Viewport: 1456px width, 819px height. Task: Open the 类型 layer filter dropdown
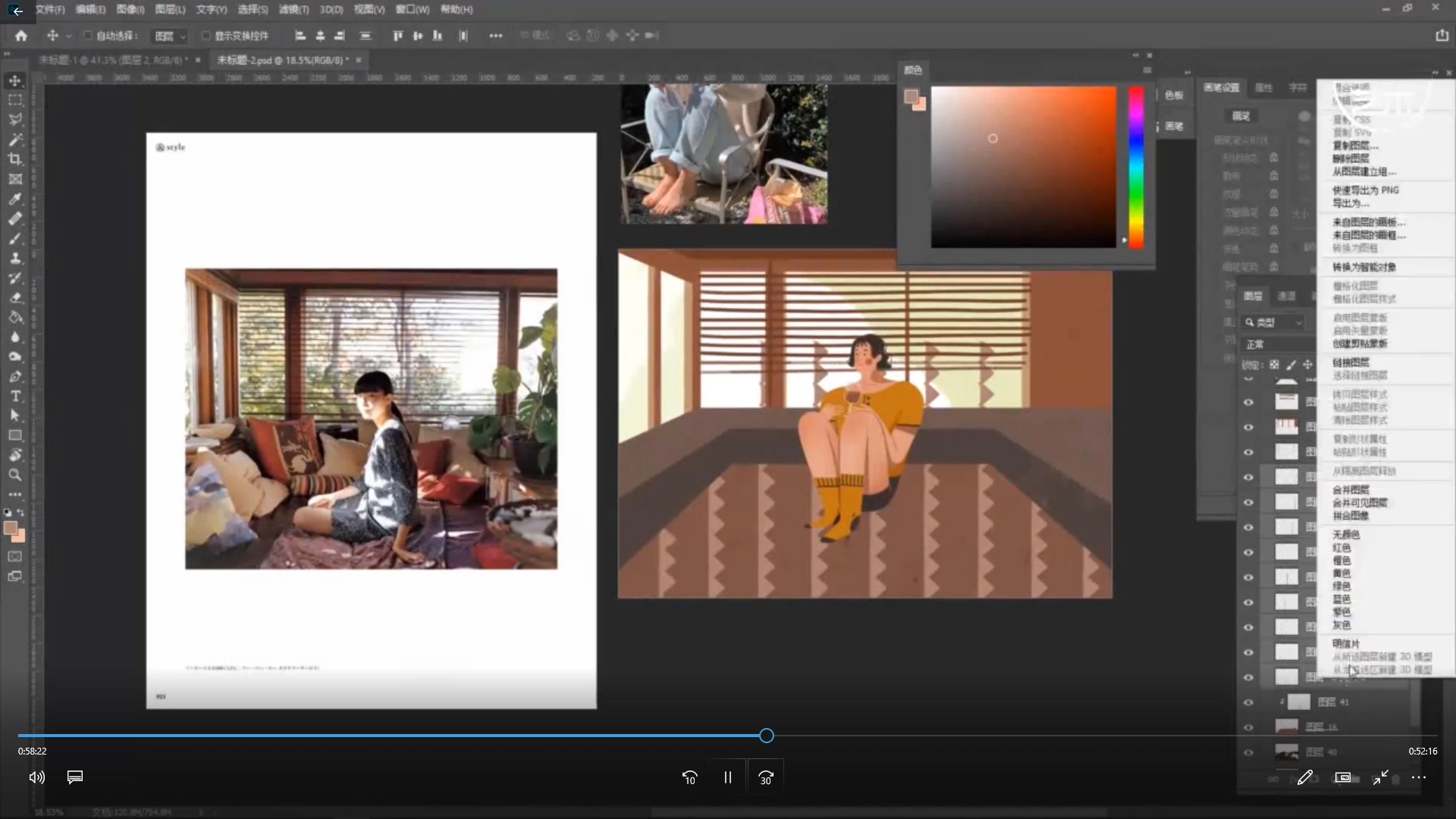coord(1278,322)
